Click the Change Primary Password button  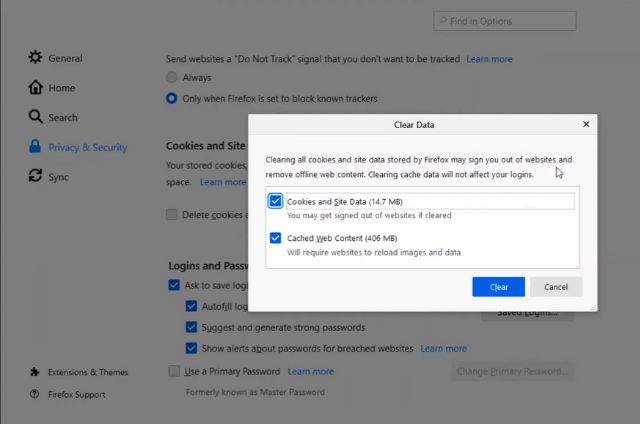pyautogui.click(x=512, y=371)
